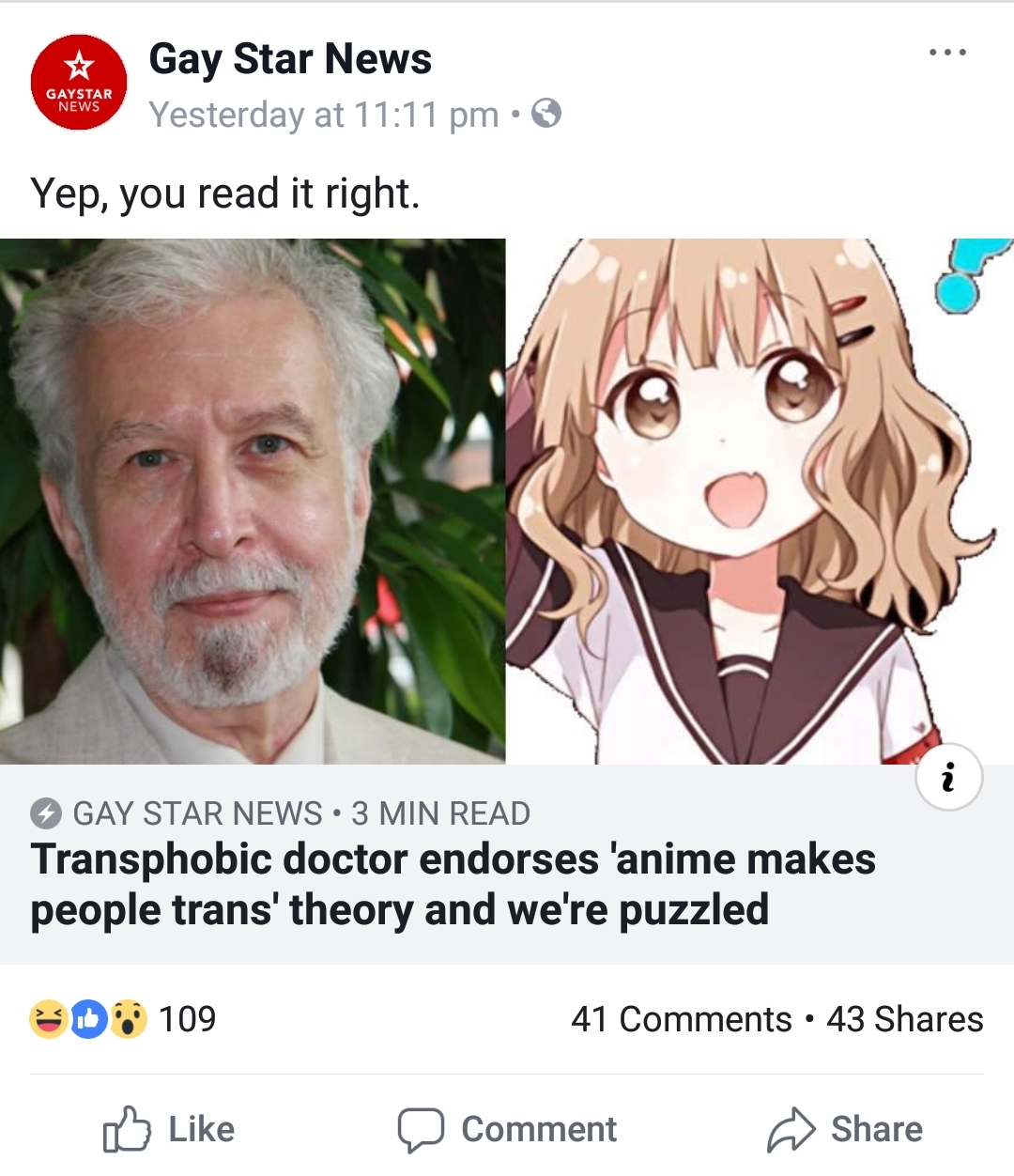Image resolution: width=1014 pixels, height=1176 pixels.
Task: View the 41 Comments
Action: tap(682, 1019)
